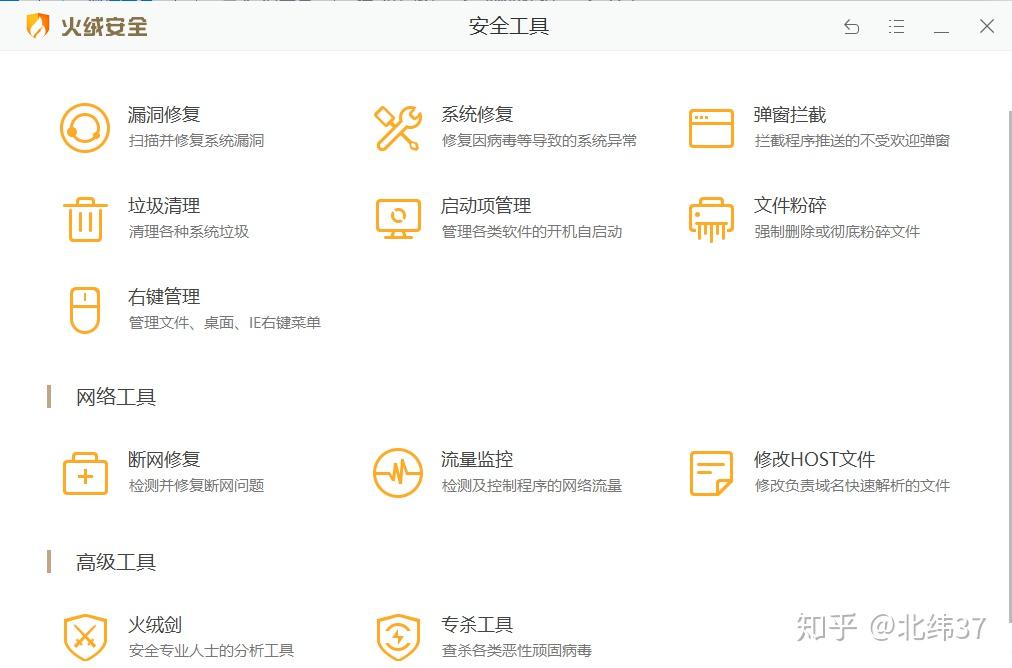Click the 火绒剑 title text
The height and width of the screenshot is (668, 1012).
coord(155,625)
